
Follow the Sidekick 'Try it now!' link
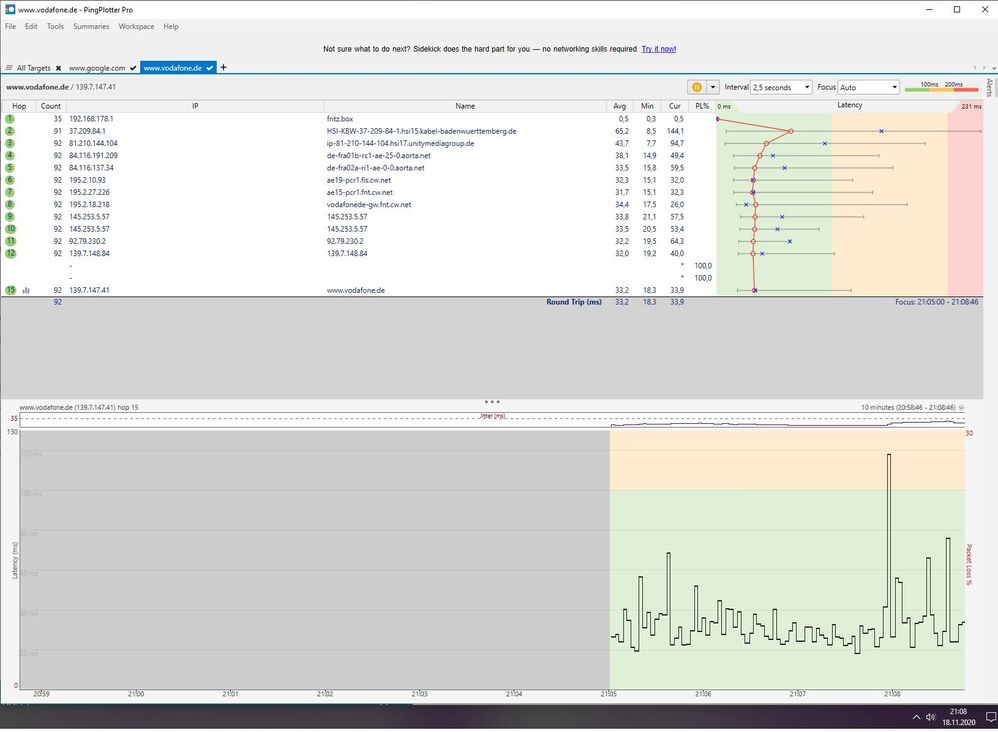pos(659,49)
